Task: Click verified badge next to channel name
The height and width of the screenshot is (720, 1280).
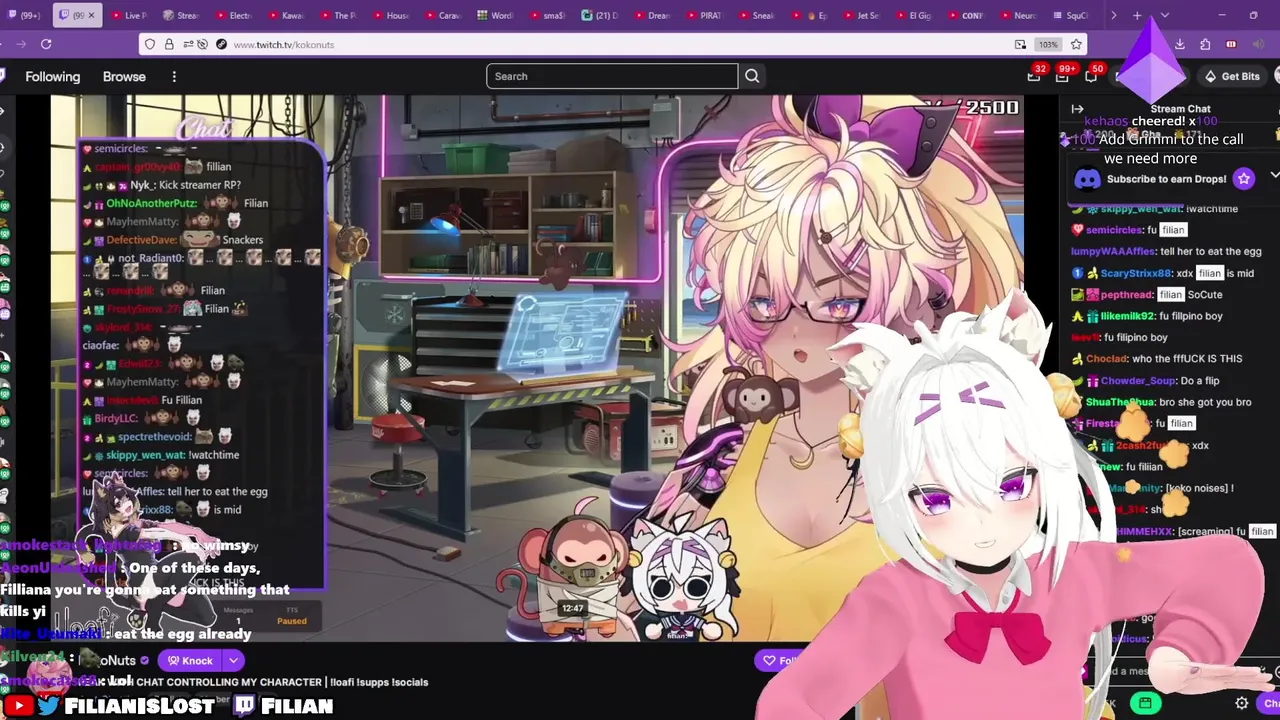Action: (145, 660)
